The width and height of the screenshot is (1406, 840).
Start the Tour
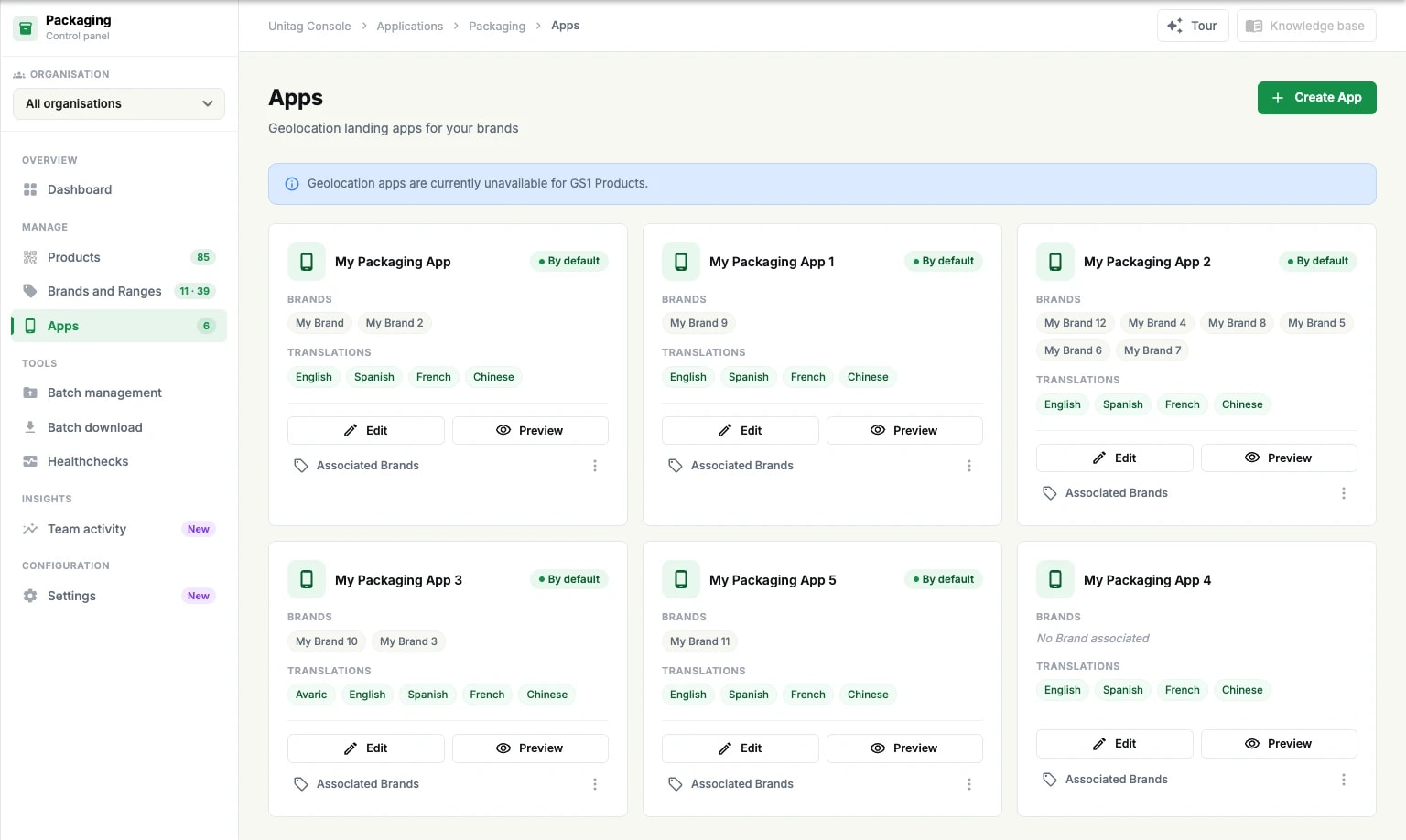[x=1193, y=26]
